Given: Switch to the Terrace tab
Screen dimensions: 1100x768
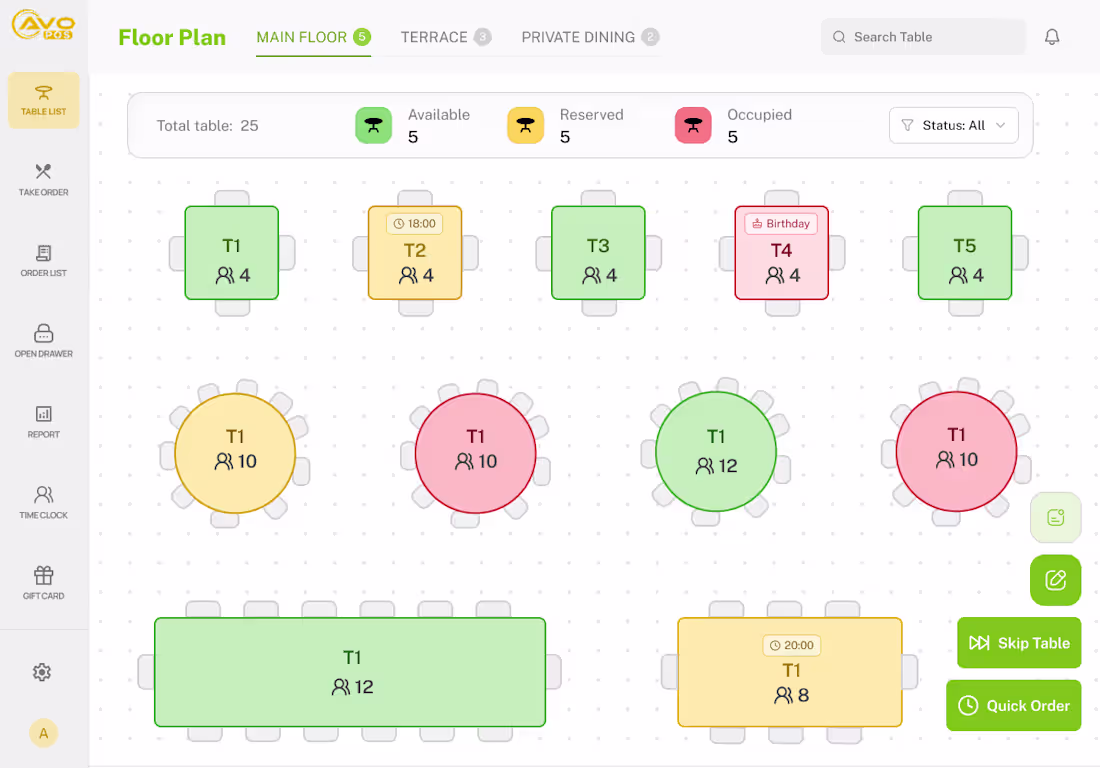Looking at the screenshot, I should coord(445,37).
